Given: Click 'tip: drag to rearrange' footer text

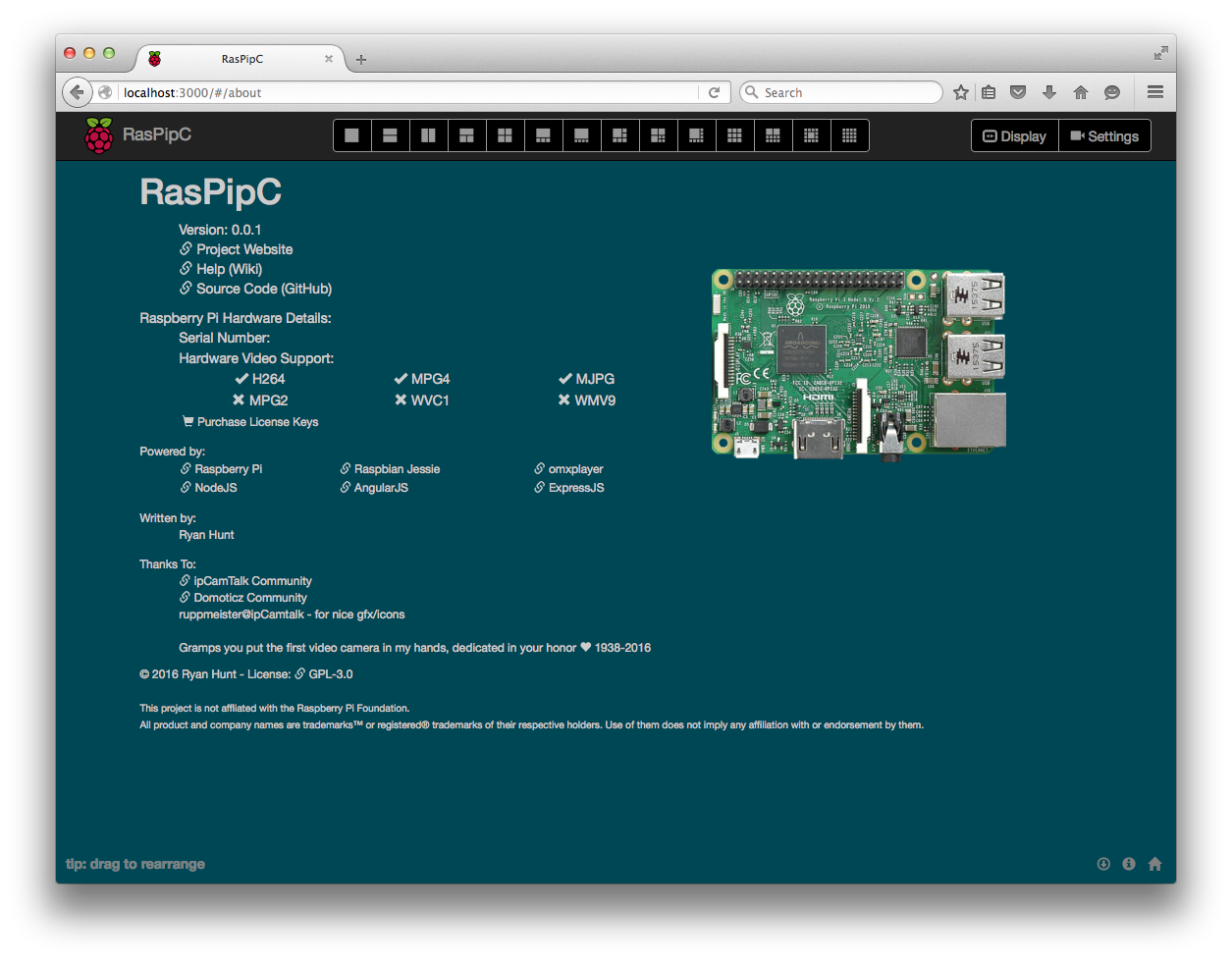Looking at the screenshot, I should click(135, 864).
